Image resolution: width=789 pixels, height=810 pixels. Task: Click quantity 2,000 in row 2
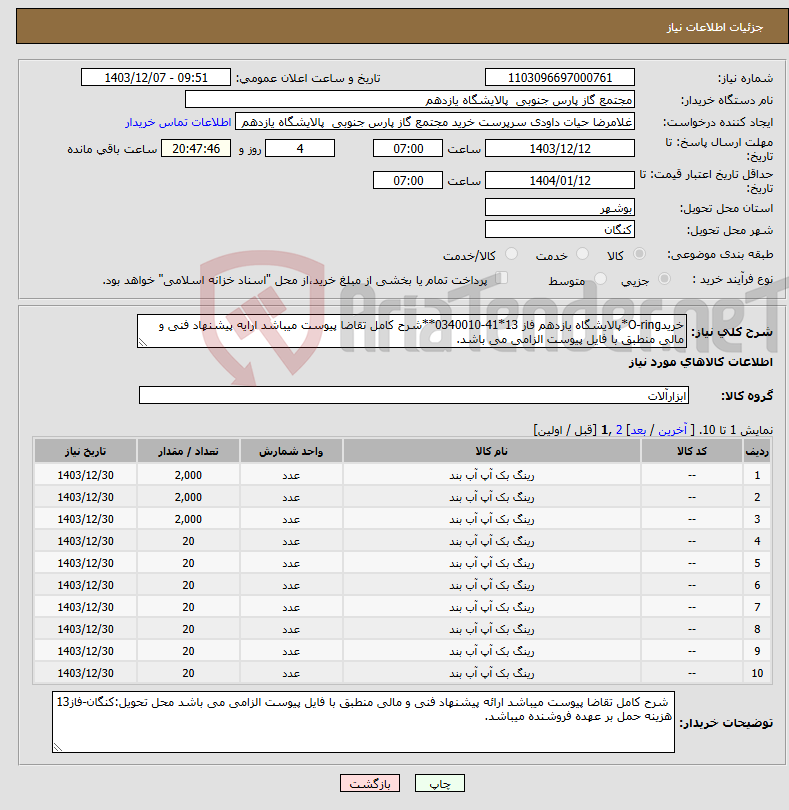(x=188, y=497)
